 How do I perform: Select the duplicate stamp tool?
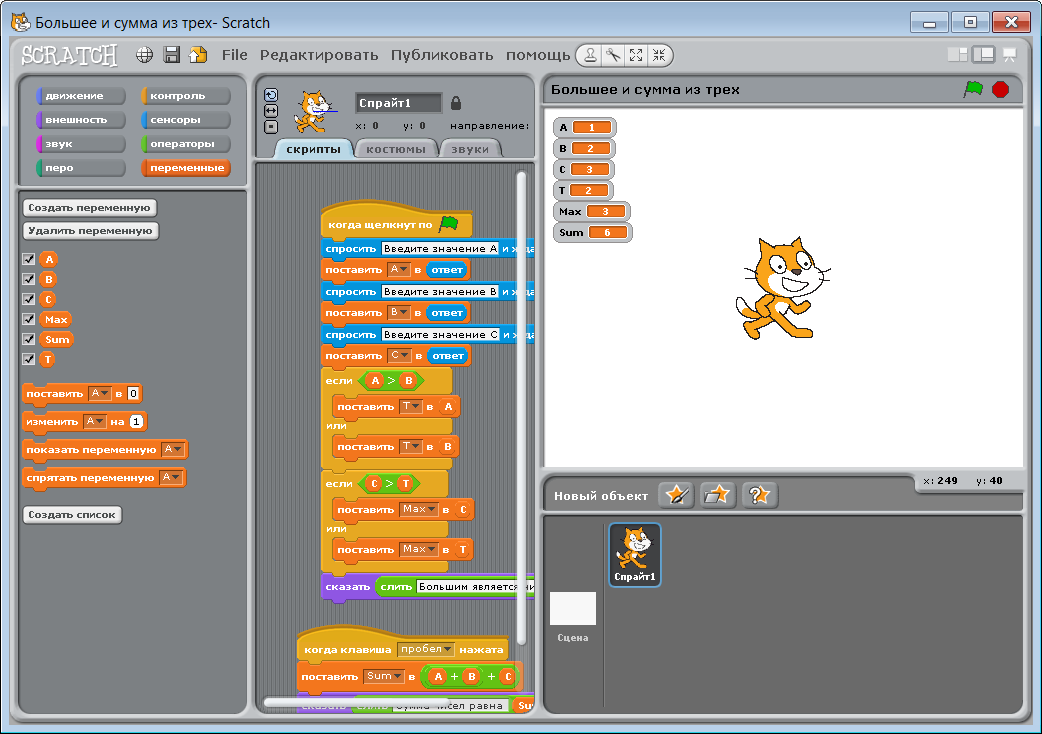point(589,55)
